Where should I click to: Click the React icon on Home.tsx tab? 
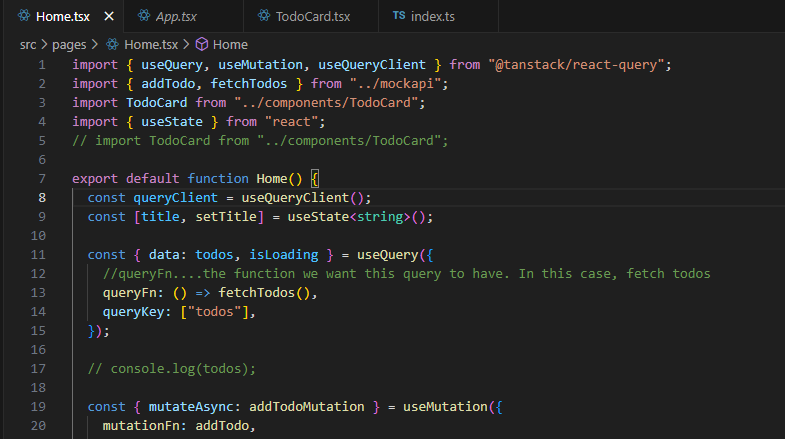pyautogui.click(x=24, y=16)
